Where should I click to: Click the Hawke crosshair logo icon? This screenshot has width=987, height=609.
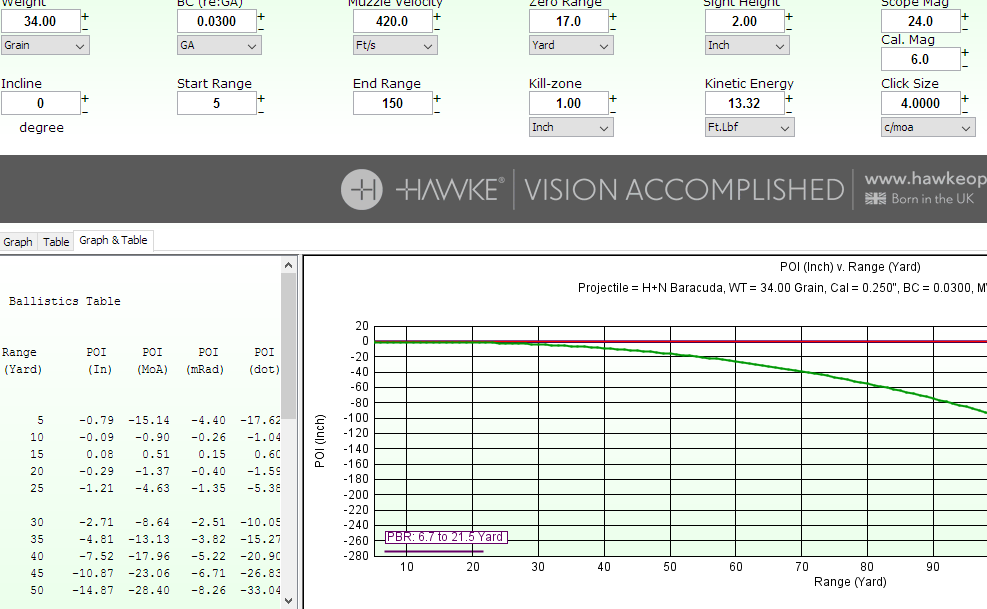click(362, 189)
